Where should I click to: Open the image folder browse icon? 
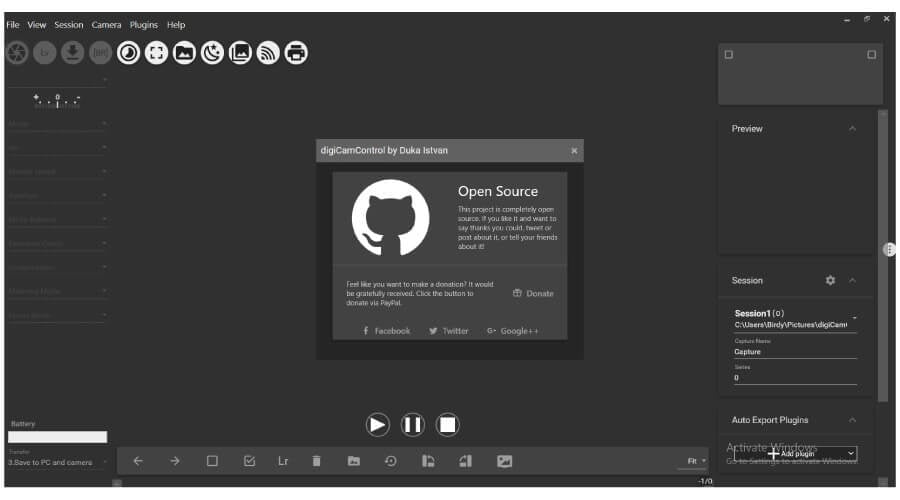click(x=184, y=53)
